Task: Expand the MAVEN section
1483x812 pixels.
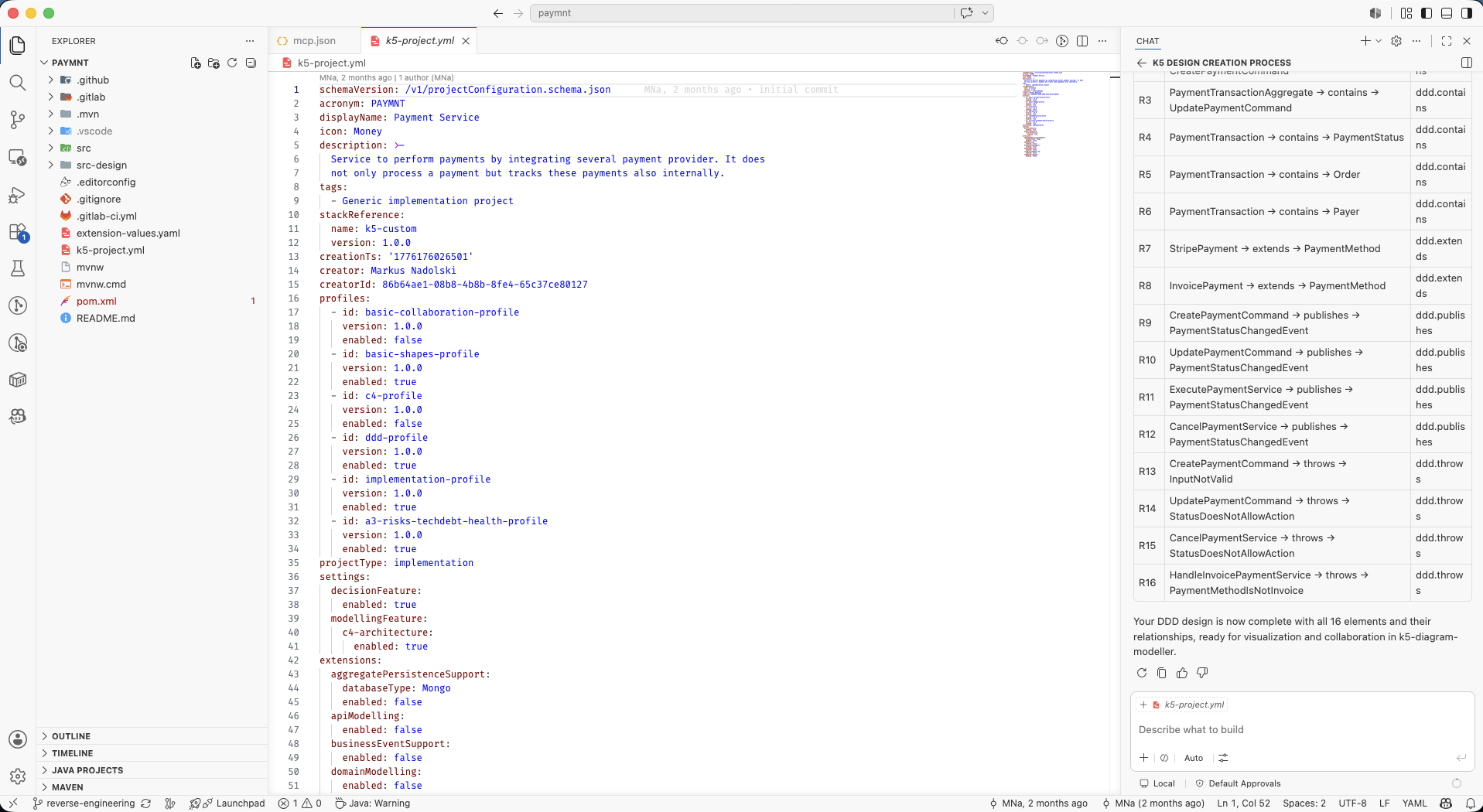Action: 67,787
